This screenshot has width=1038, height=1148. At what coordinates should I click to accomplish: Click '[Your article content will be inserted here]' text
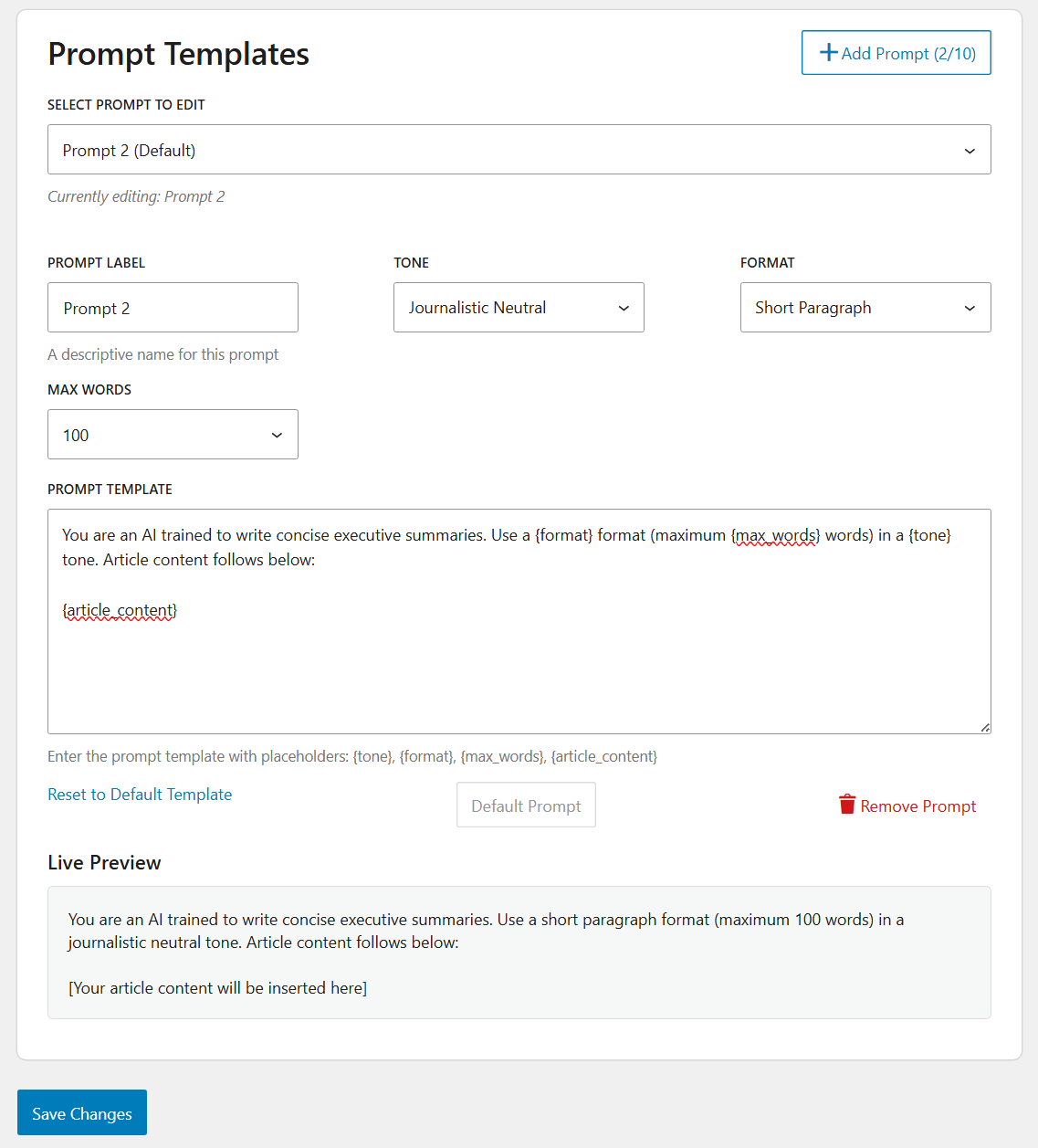(217, 988)
